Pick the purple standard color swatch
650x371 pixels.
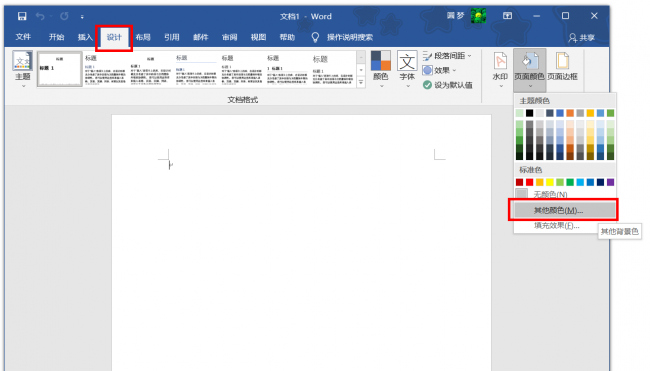[611, 182]
